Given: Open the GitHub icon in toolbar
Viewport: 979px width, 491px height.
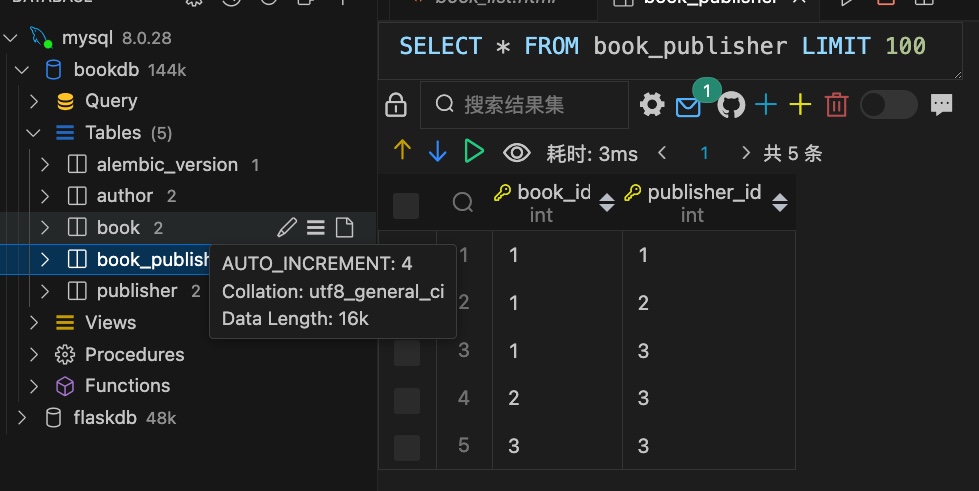Looking at the screenshot, I should [x=731, y=105].
